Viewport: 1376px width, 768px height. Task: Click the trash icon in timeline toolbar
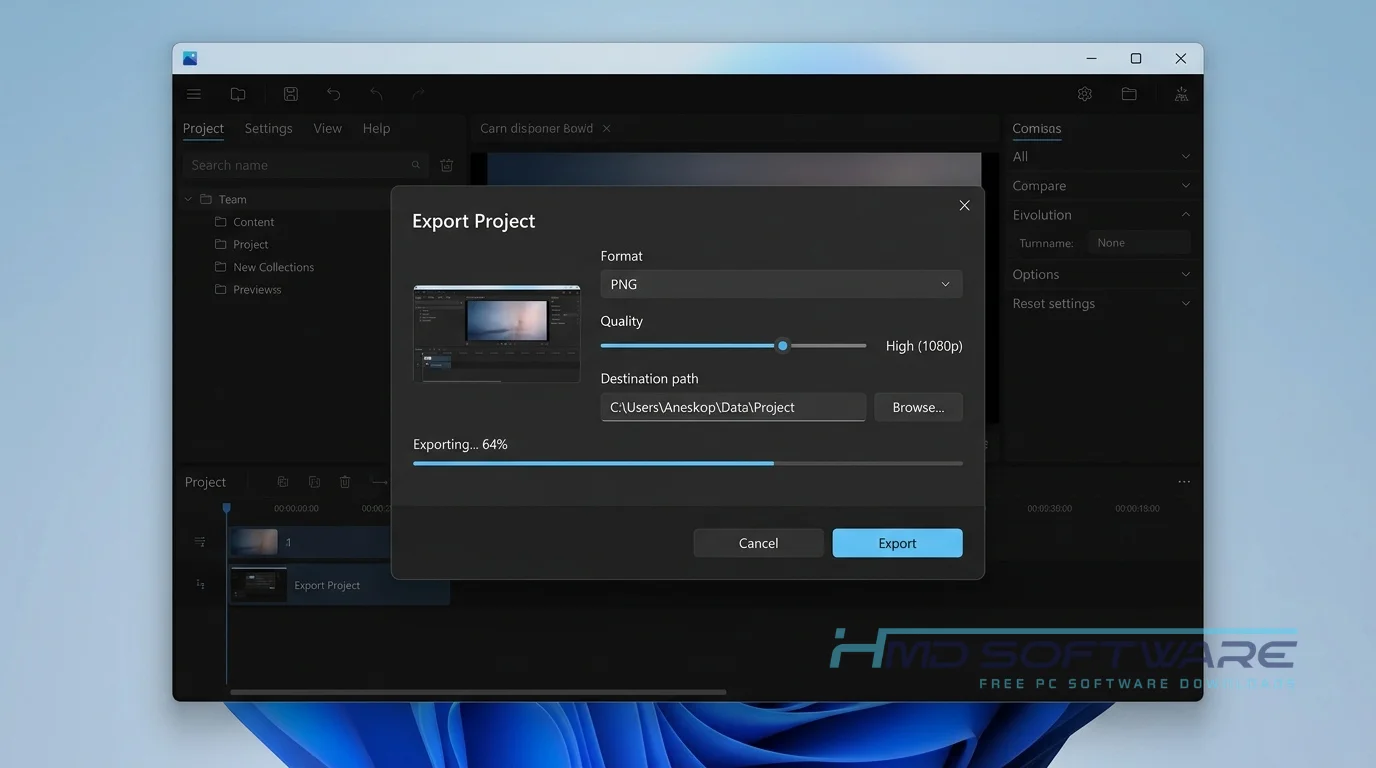point(345,482)
